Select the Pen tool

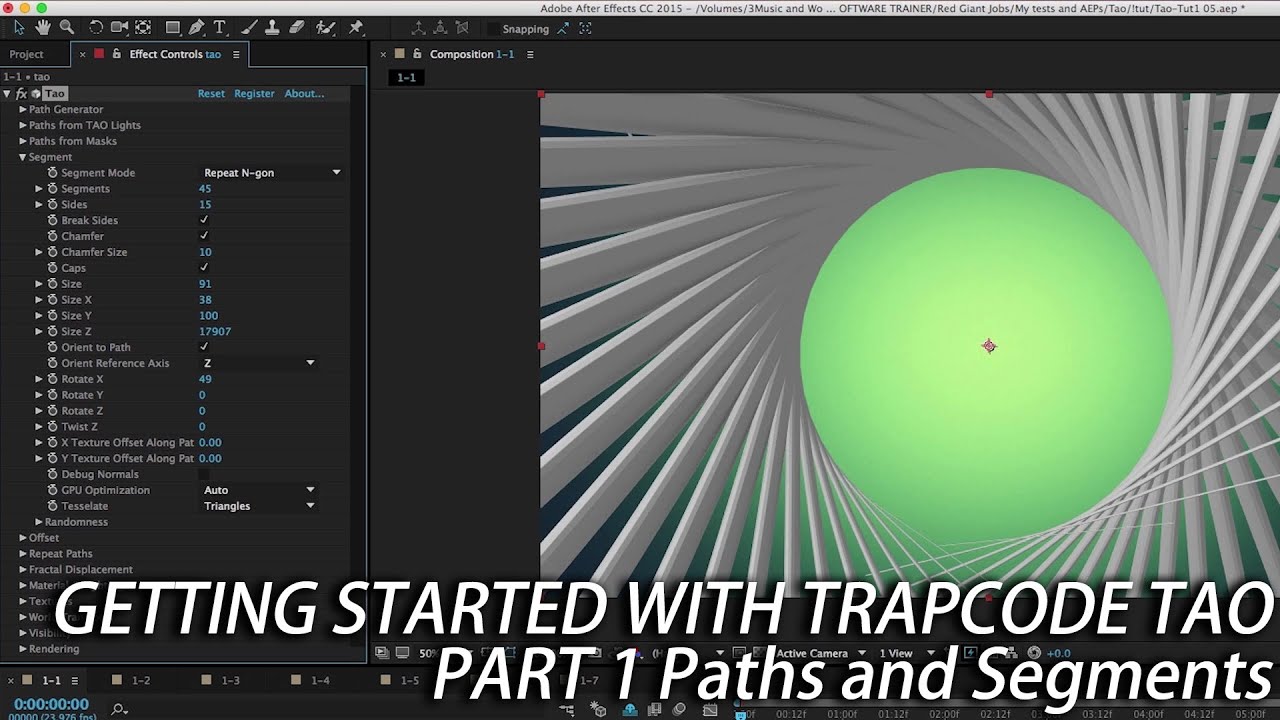click(197, 28)
